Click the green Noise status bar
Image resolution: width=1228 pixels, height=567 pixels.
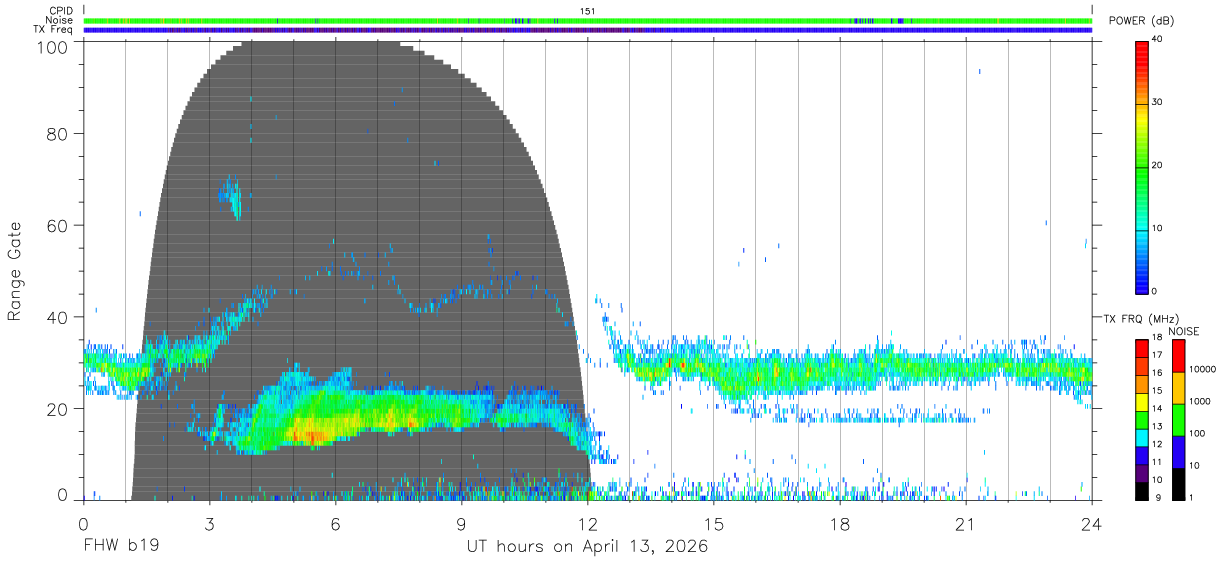pyautogui.click(x=588, y=20)
